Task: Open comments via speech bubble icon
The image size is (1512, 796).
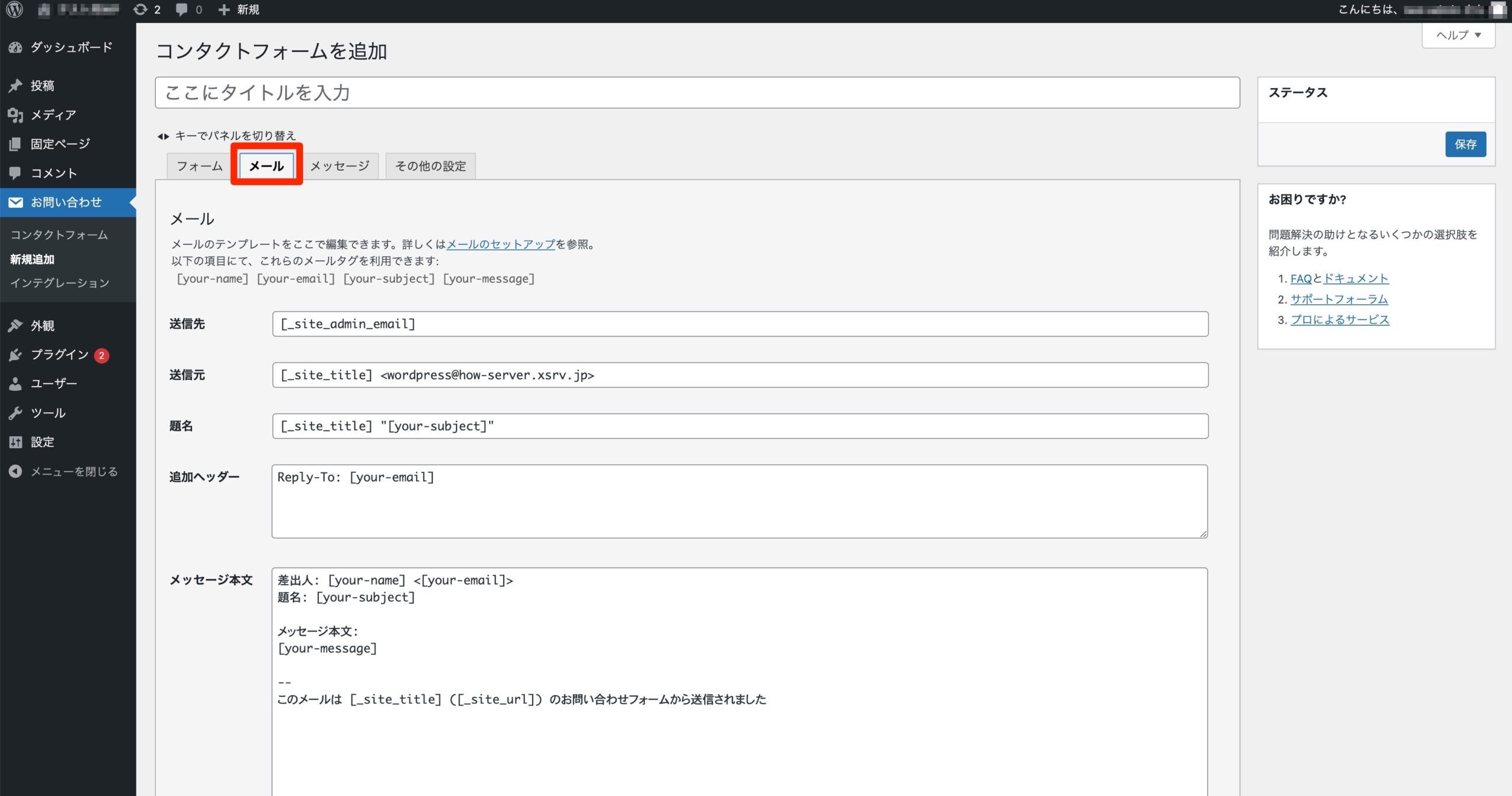Action: (181, 9)
